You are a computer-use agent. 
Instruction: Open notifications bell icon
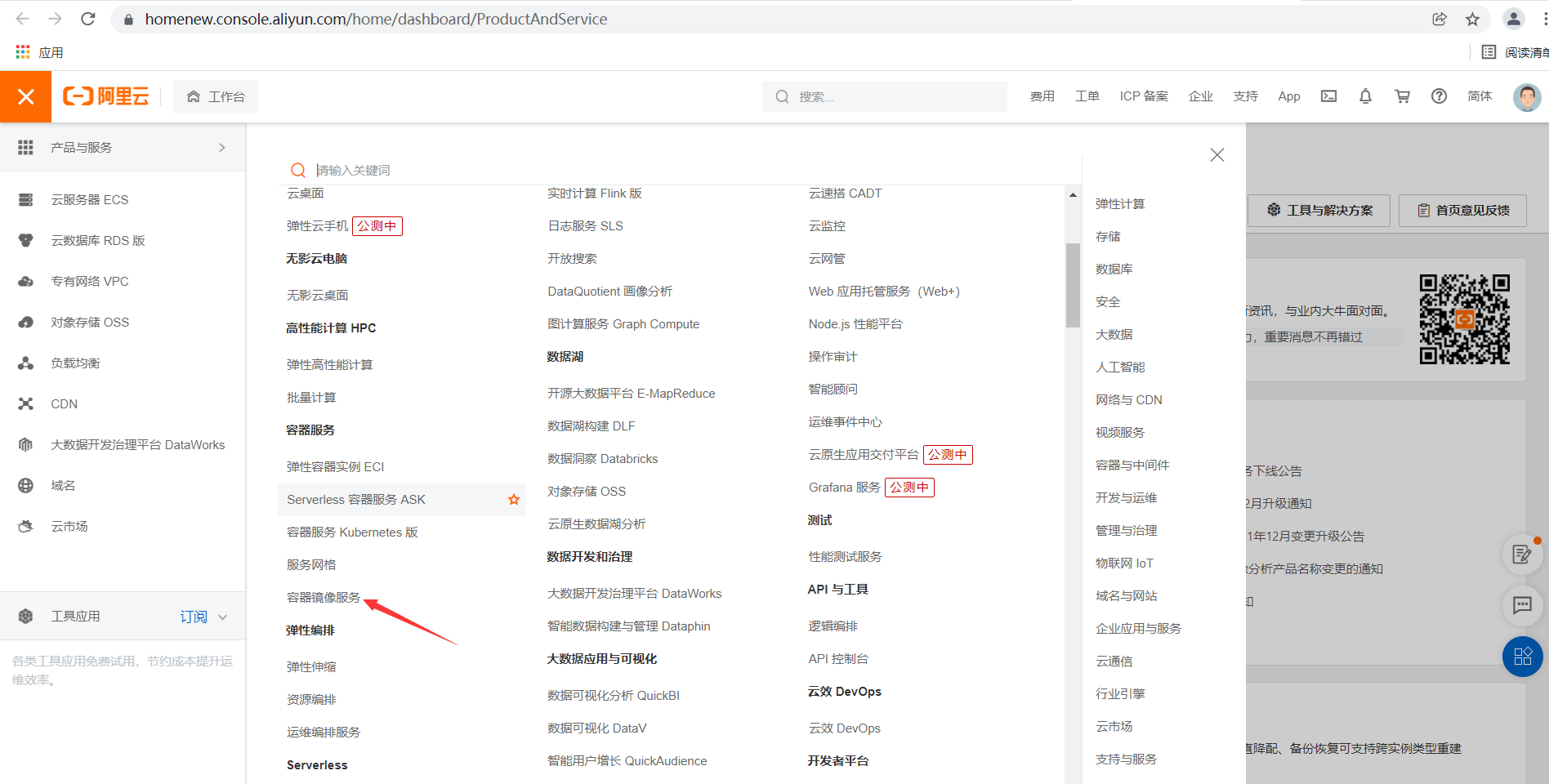coord(1365,96)
